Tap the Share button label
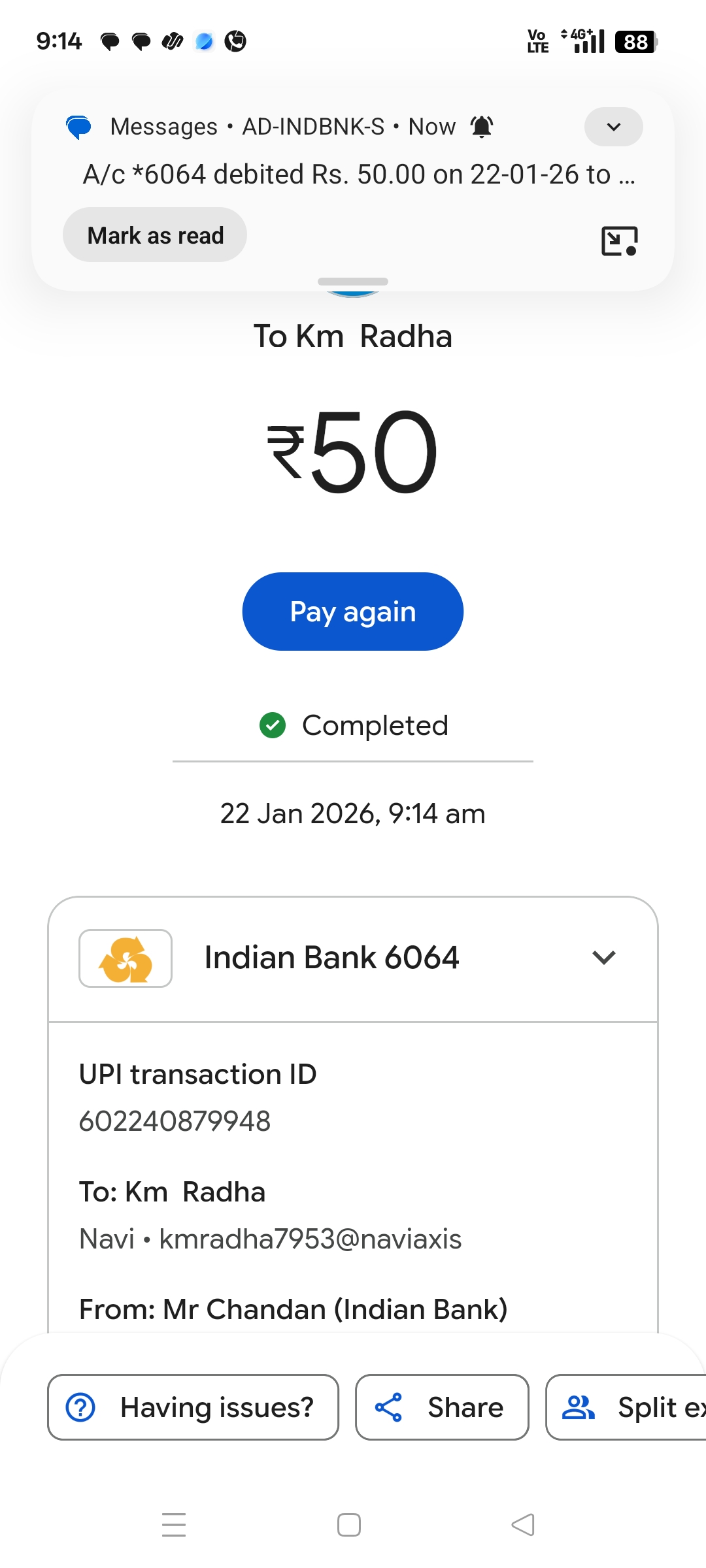This screenshot has width=706, height=1568. [x=465, y=1407]
